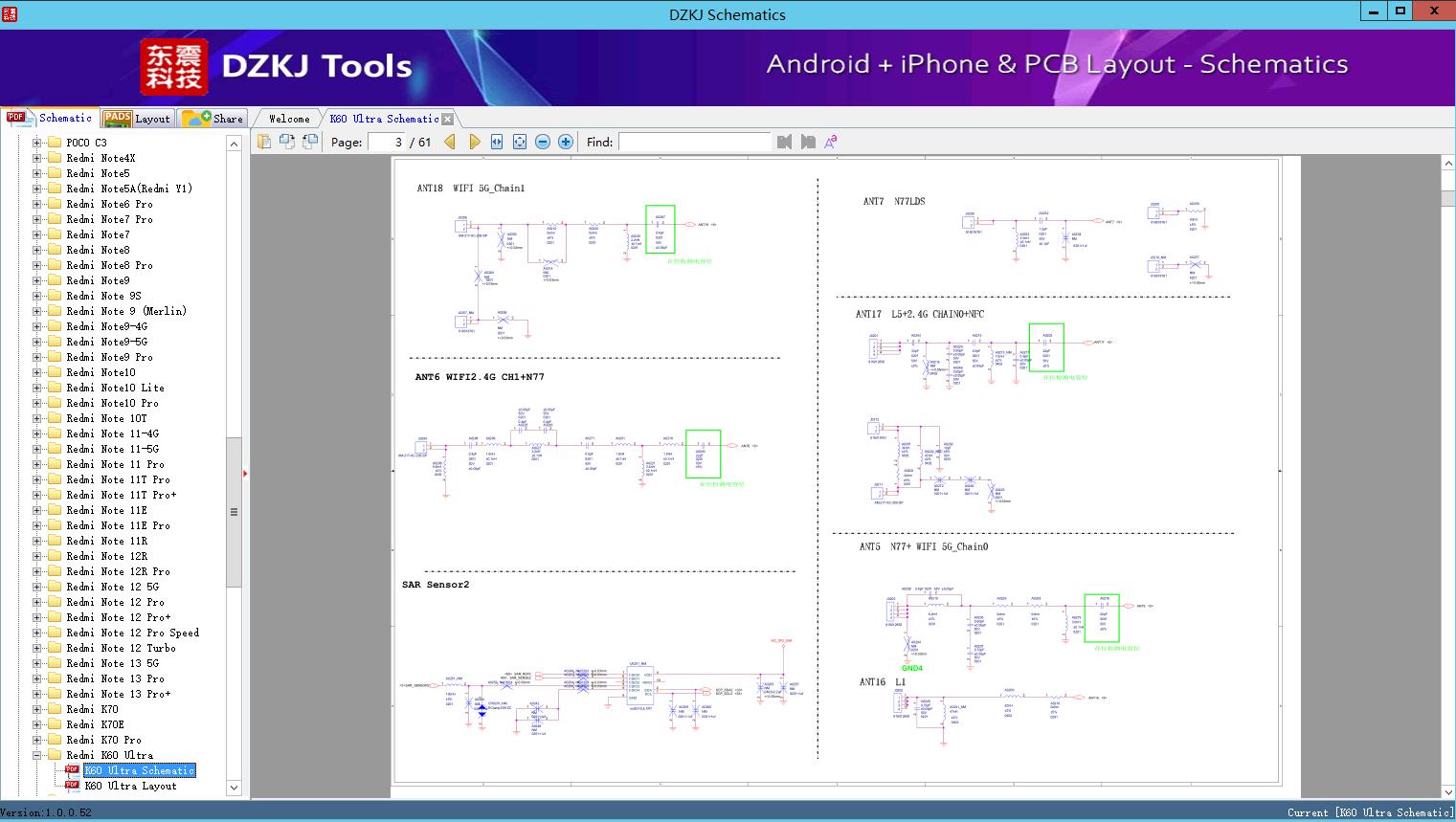Select K60 Ultra Layout in the tree
The height and width of the screenshot is (822, 1456).
[130, 786]
